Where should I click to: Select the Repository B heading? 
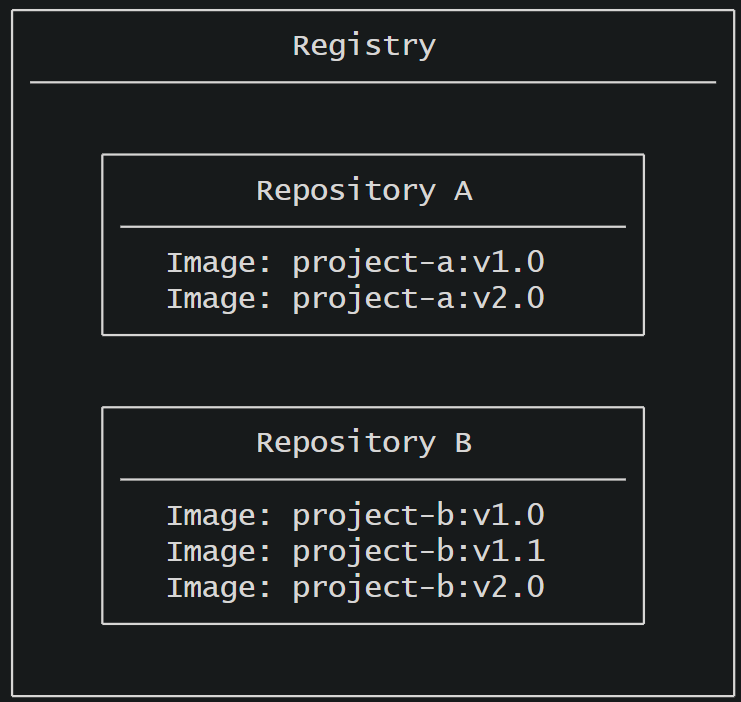(364, 443)
